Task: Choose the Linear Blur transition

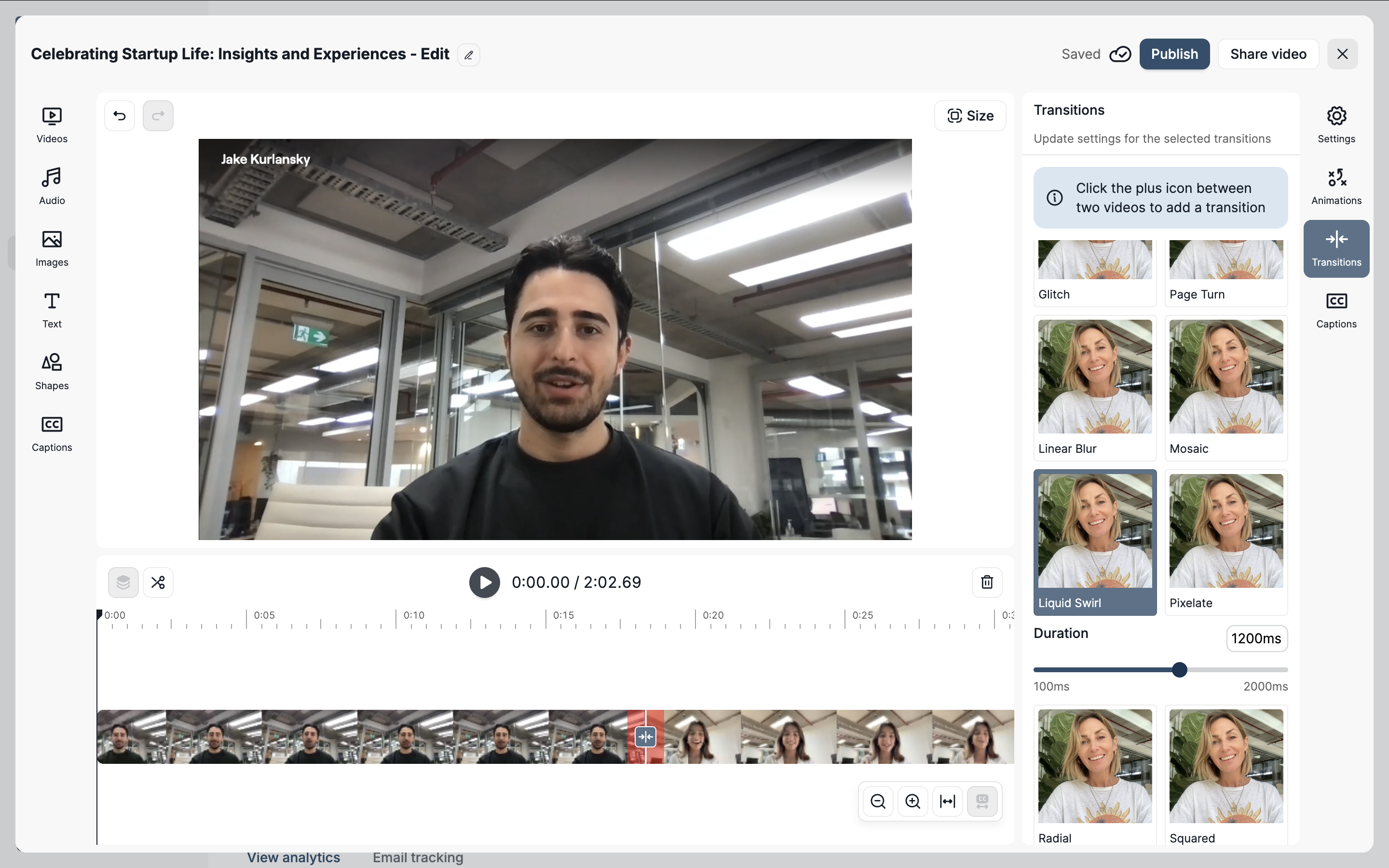Action: (x=1094, y=388)
